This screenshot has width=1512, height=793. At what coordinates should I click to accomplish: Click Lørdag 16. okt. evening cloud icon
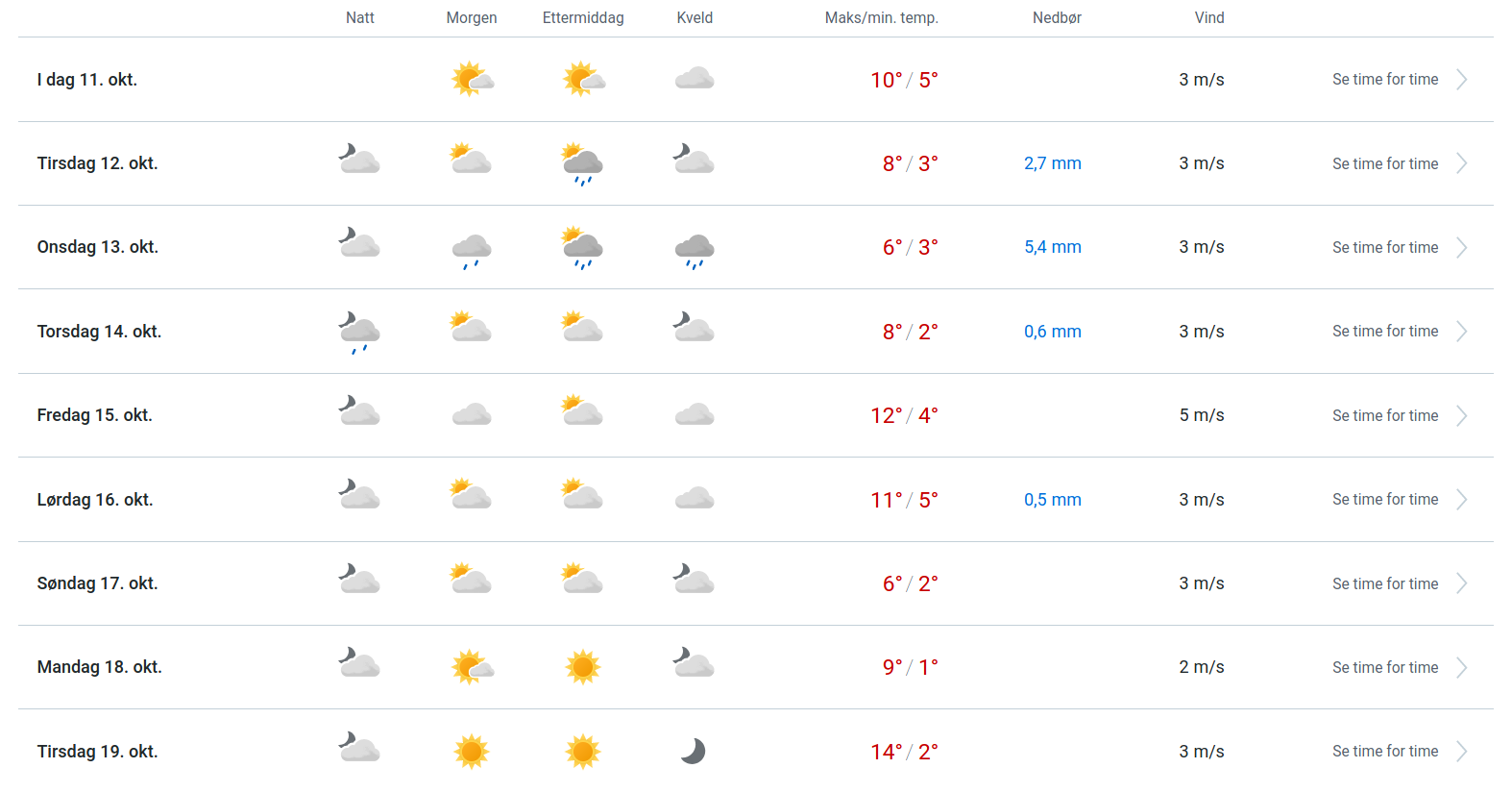coord(695,499)
